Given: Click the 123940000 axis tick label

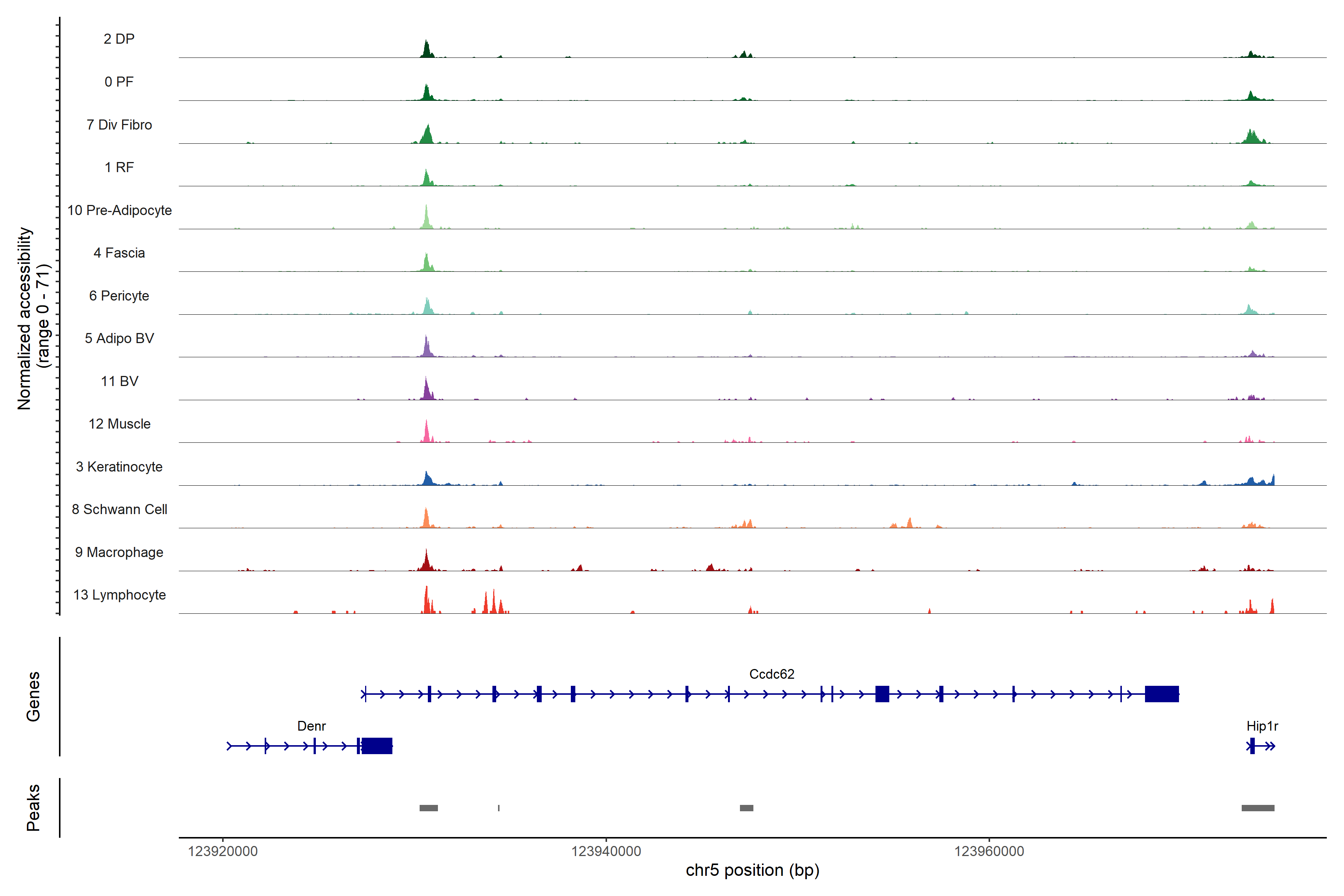Looking at the screenshot, I should (x=606, y=852).
